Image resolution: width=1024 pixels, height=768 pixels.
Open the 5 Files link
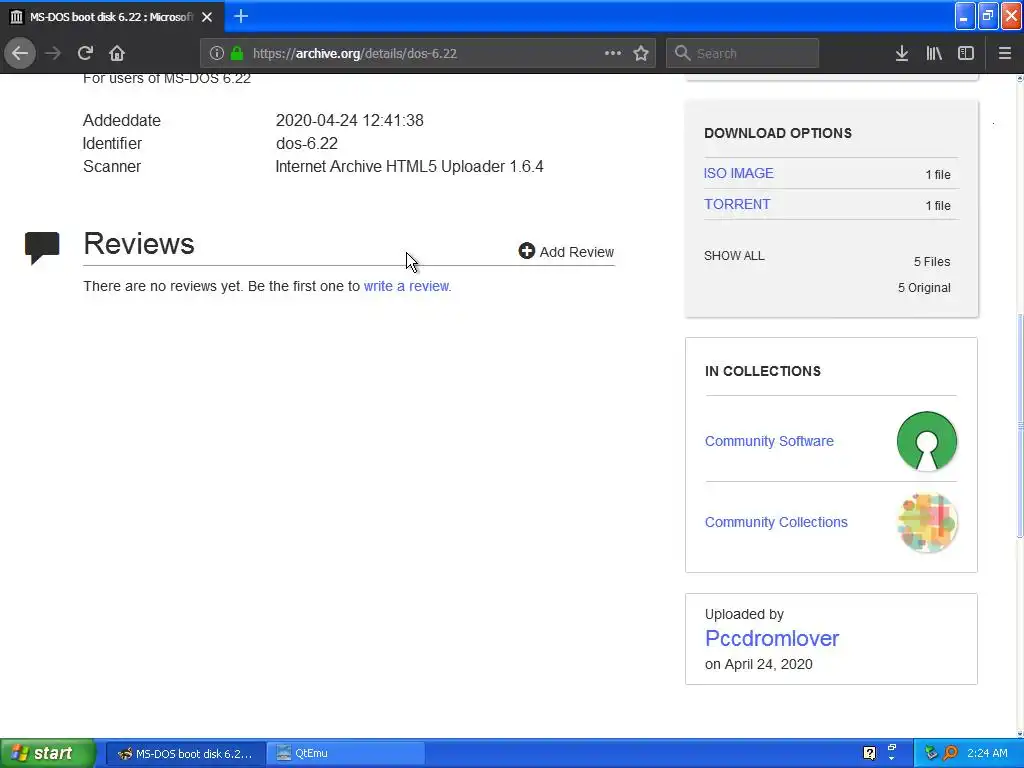pos(932,261)
